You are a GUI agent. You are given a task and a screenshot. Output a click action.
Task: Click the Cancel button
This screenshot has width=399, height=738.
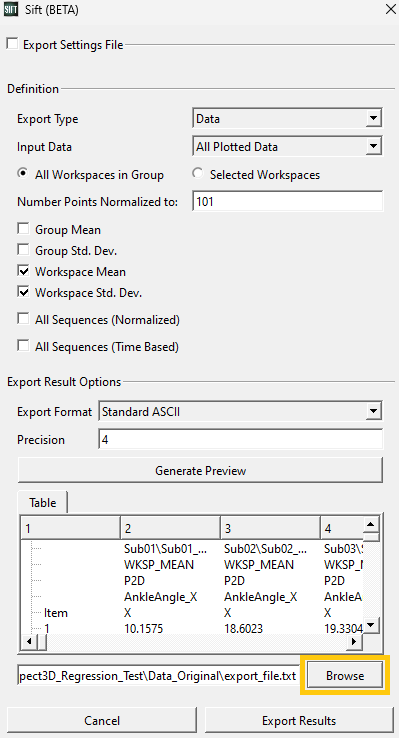102,721
